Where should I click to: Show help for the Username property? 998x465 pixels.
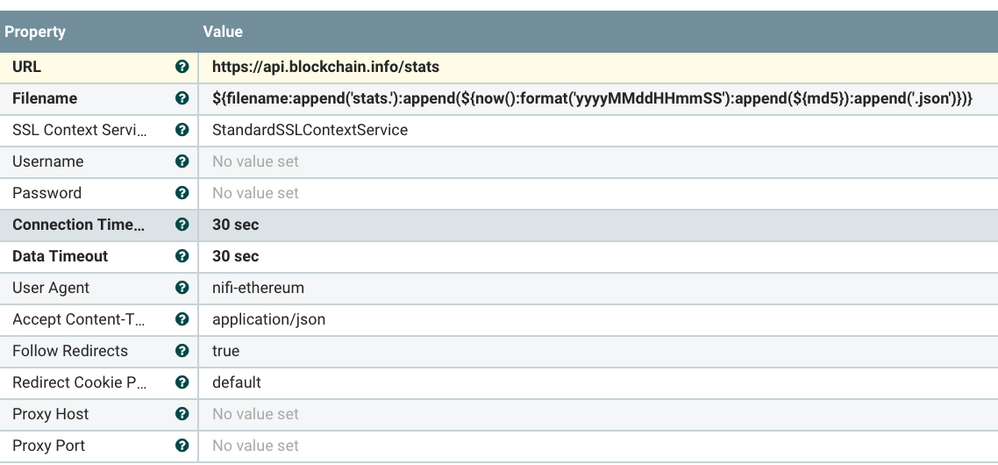tap(182, 162)
